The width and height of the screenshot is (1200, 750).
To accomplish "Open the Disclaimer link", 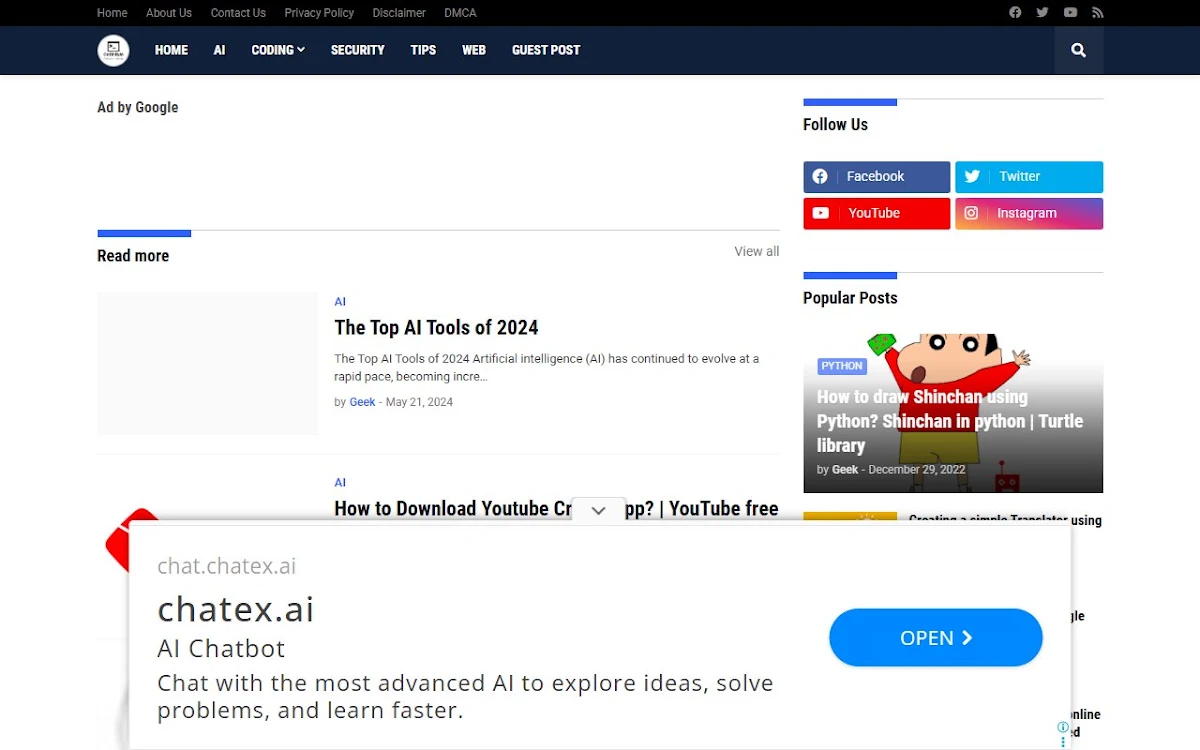I will [x=399, y=13].
